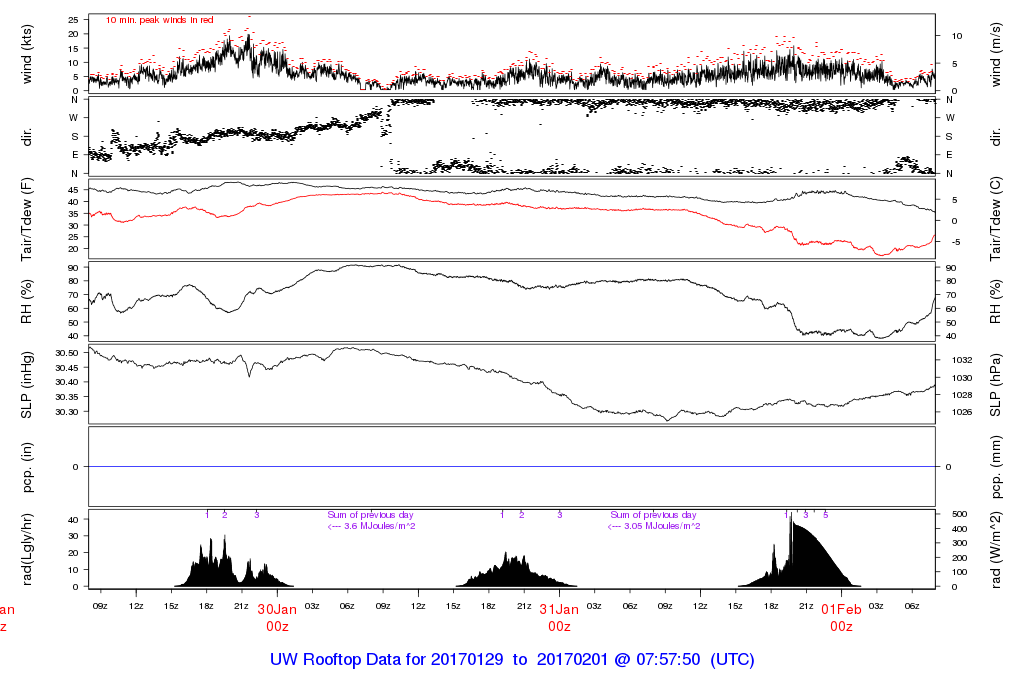The width and height of the screenshot is (1024, 700).
Task: Click the 'pcp. (mm)' axis label
Action: (x=995, y=467)
